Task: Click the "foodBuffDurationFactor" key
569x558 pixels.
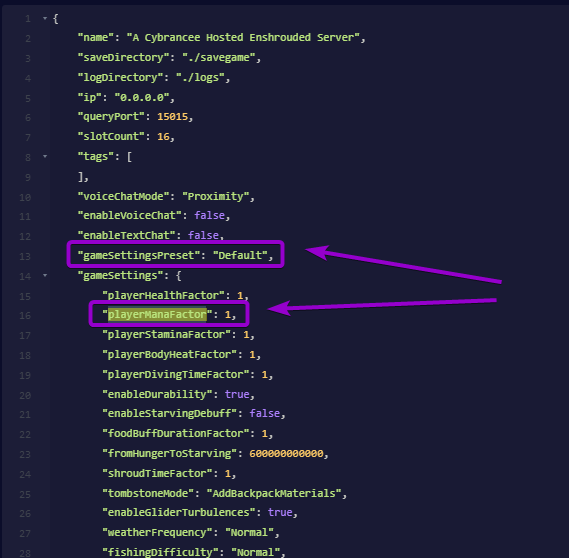Action: tap(176, 434)
